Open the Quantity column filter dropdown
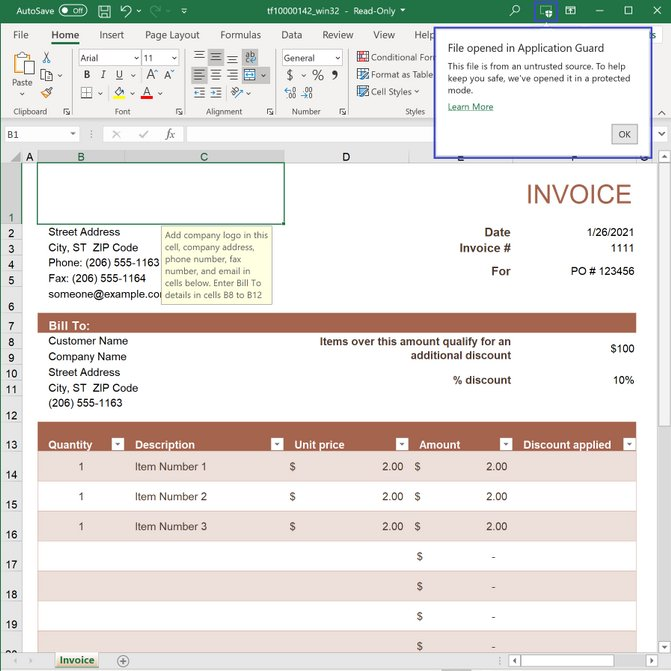 (x=117, y=444)
